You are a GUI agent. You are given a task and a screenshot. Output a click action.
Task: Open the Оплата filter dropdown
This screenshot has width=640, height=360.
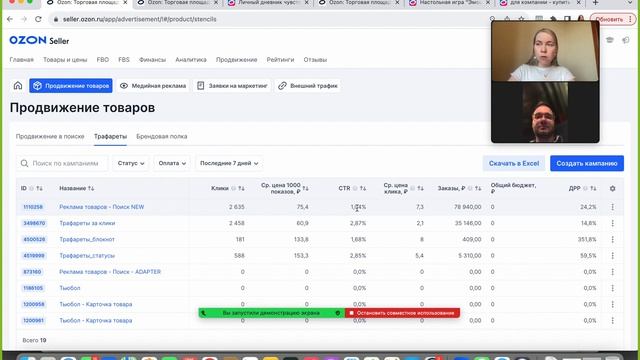(x=172, y=163)
